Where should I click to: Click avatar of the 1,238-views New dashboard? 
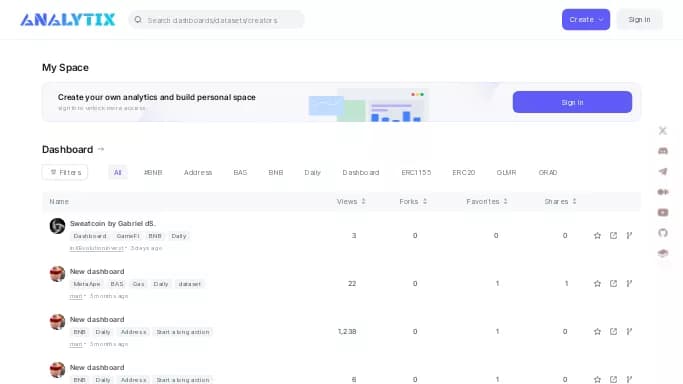point(57,322)
